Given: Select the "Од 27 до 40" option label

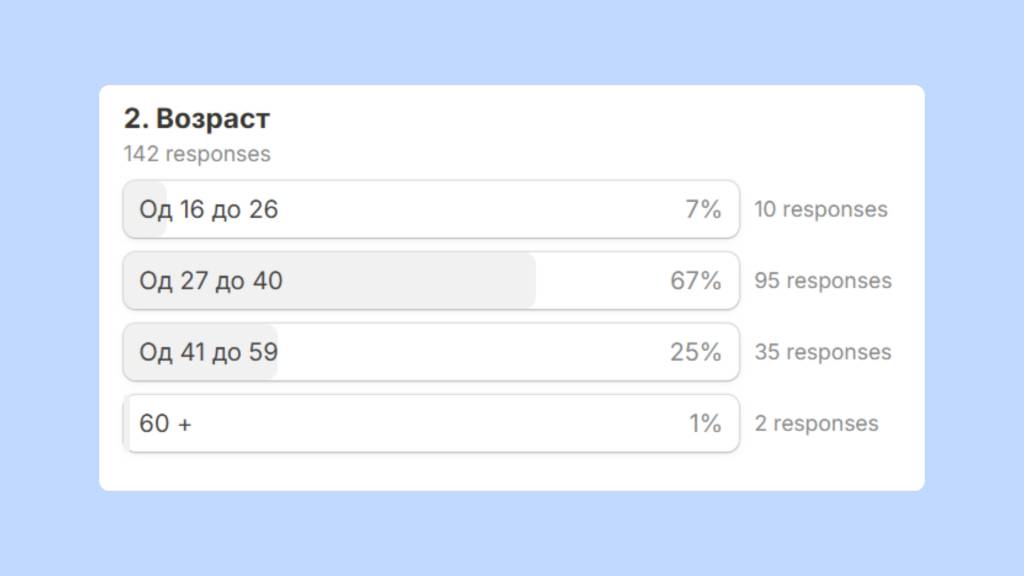Looking at the screenshot, I should pyautogui.click(x=210, y=281).
